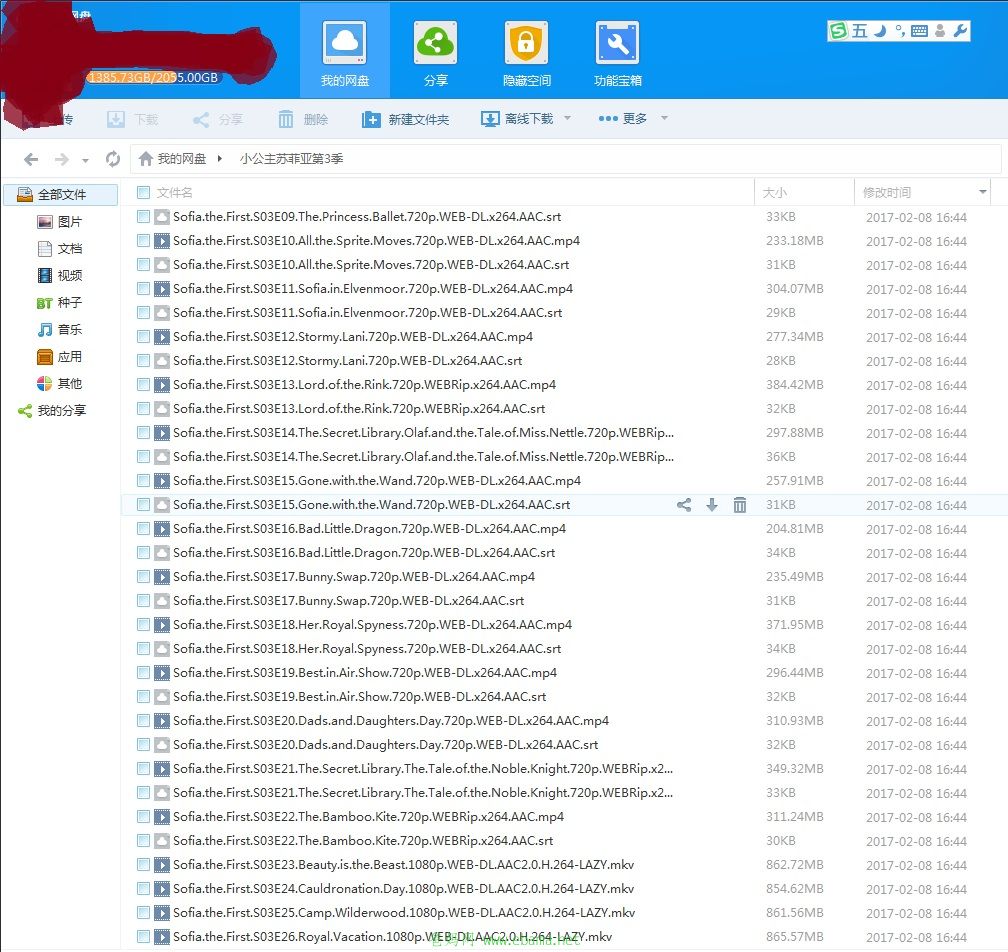Open the 修改时间 column dropdown arrow
The width and height of the screenshot is (1008, 952).
pos(982,192)
